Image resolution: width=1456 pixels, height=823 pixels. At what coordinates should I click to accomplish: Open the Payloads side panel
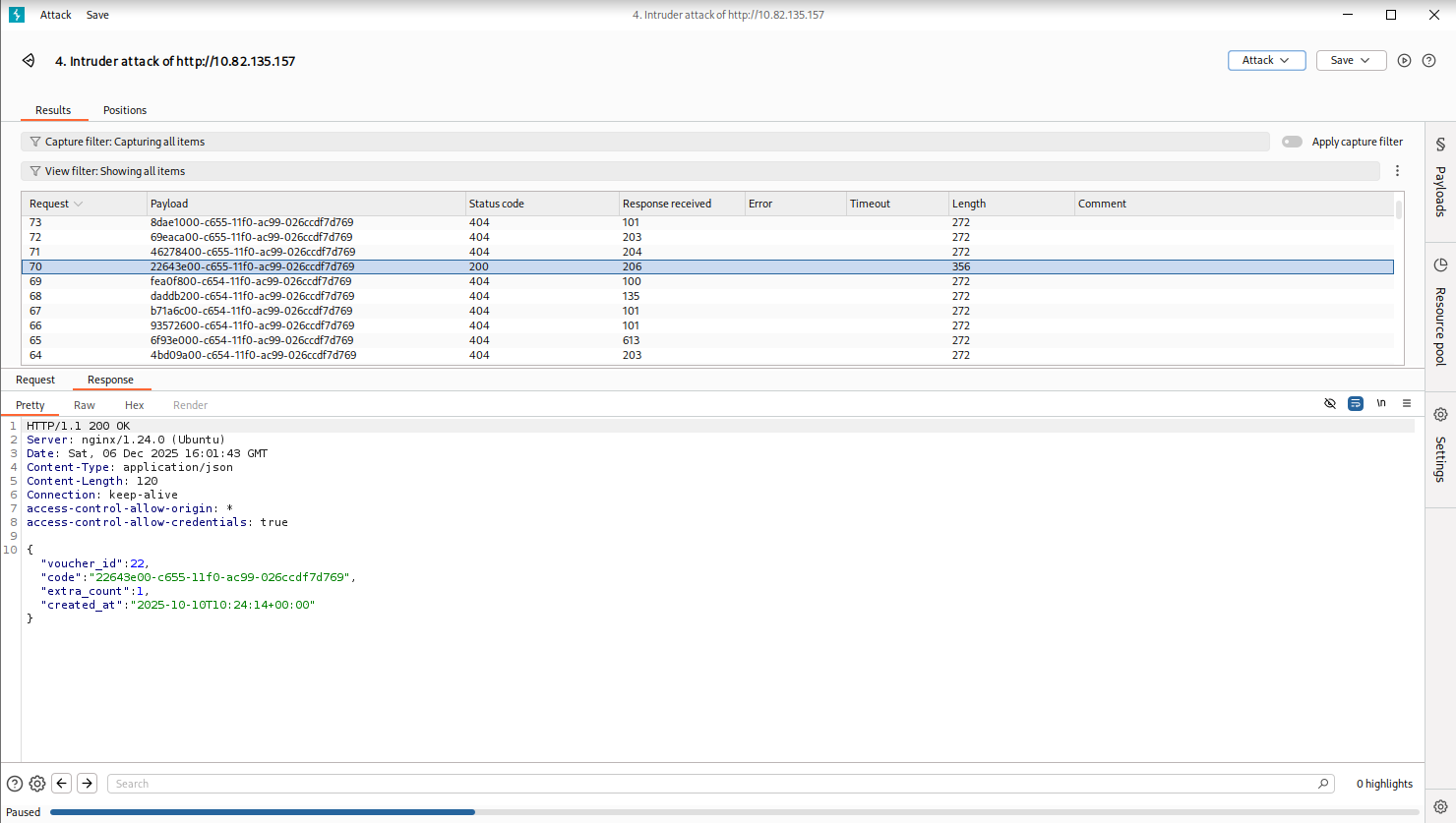pos(1440,178)
